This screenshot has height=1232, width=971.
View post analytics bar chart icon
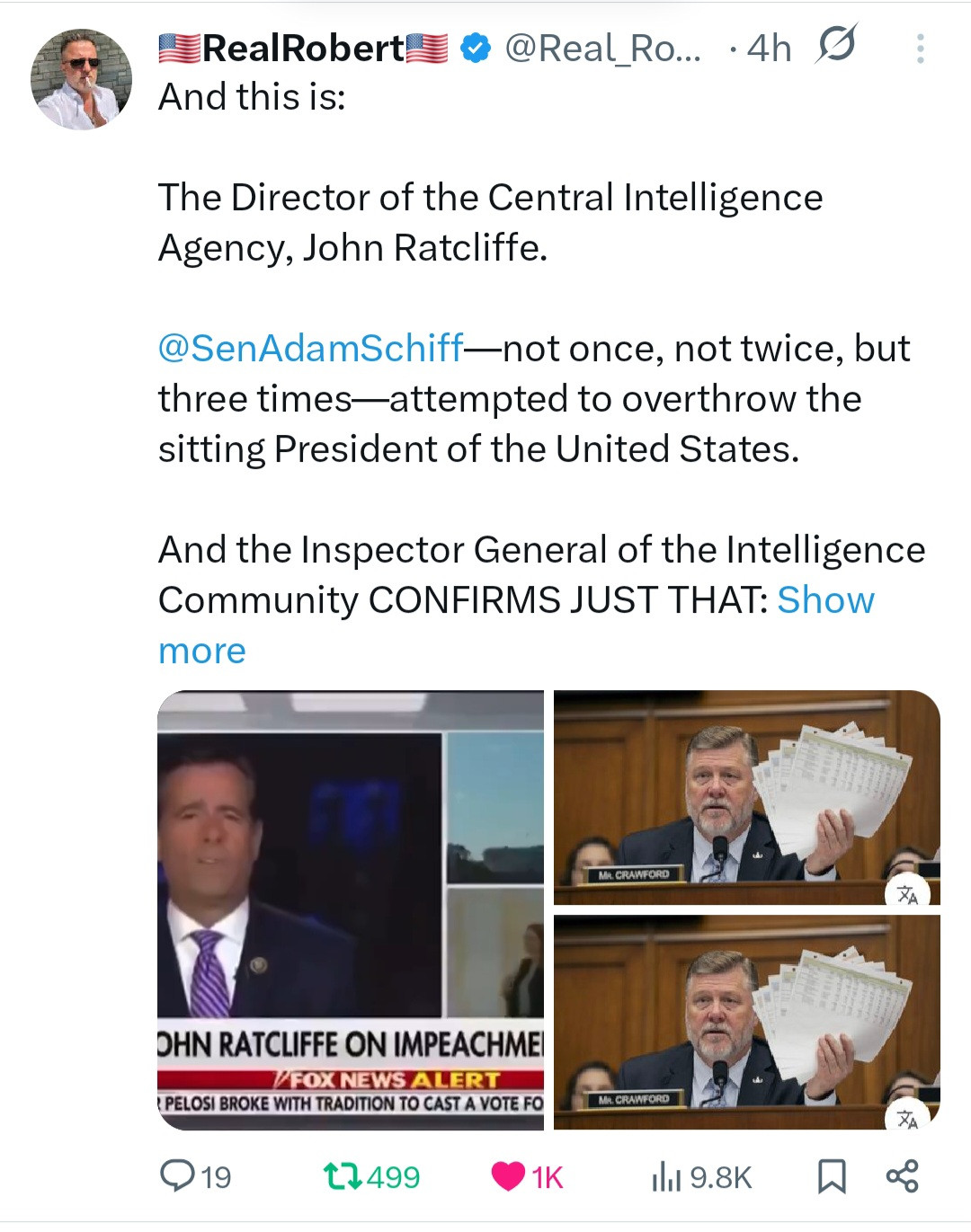pos(665,1176)
